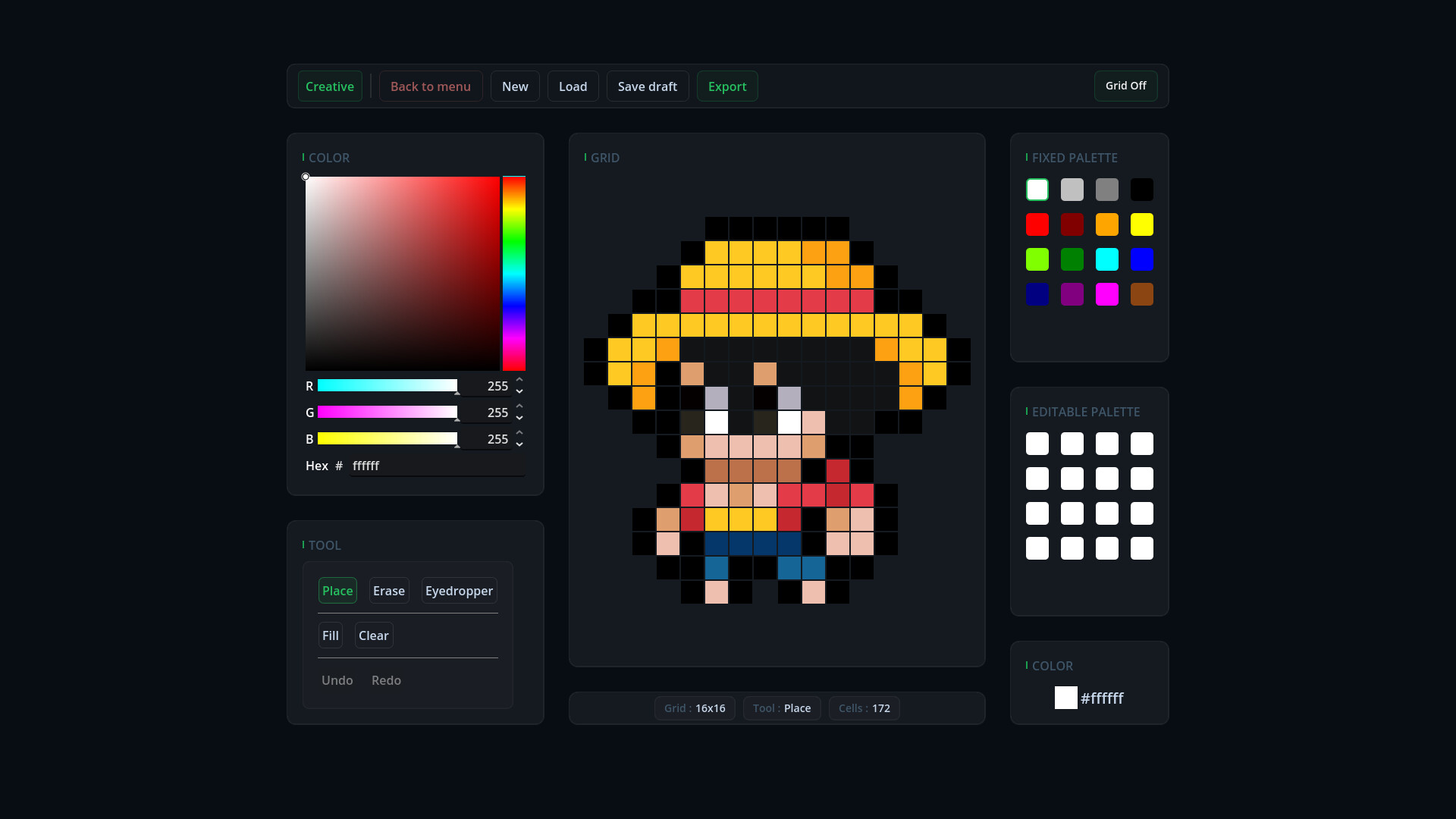The image size is (1456, 819).
Task: Export the pixel art
Action: 726,86
